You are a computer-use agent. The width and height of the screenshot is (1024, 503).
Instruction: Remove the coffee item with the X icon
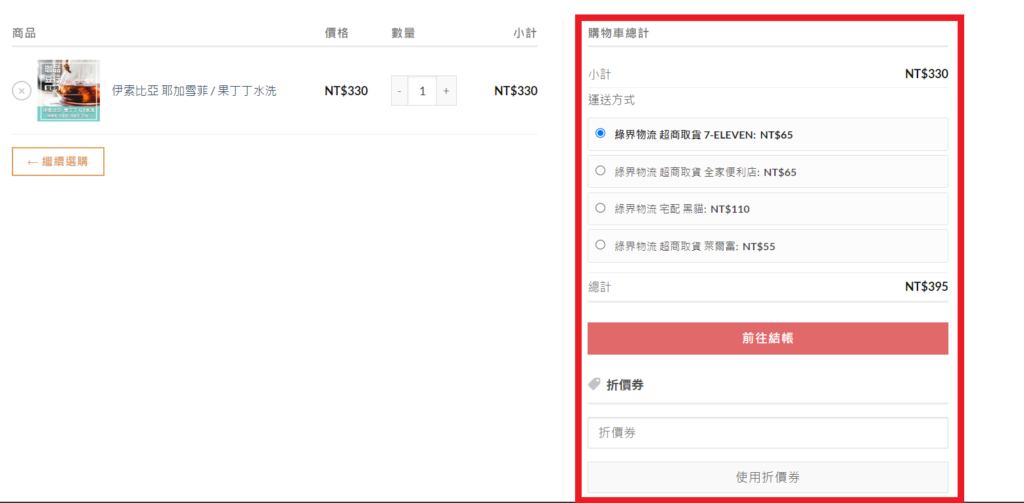21,91
